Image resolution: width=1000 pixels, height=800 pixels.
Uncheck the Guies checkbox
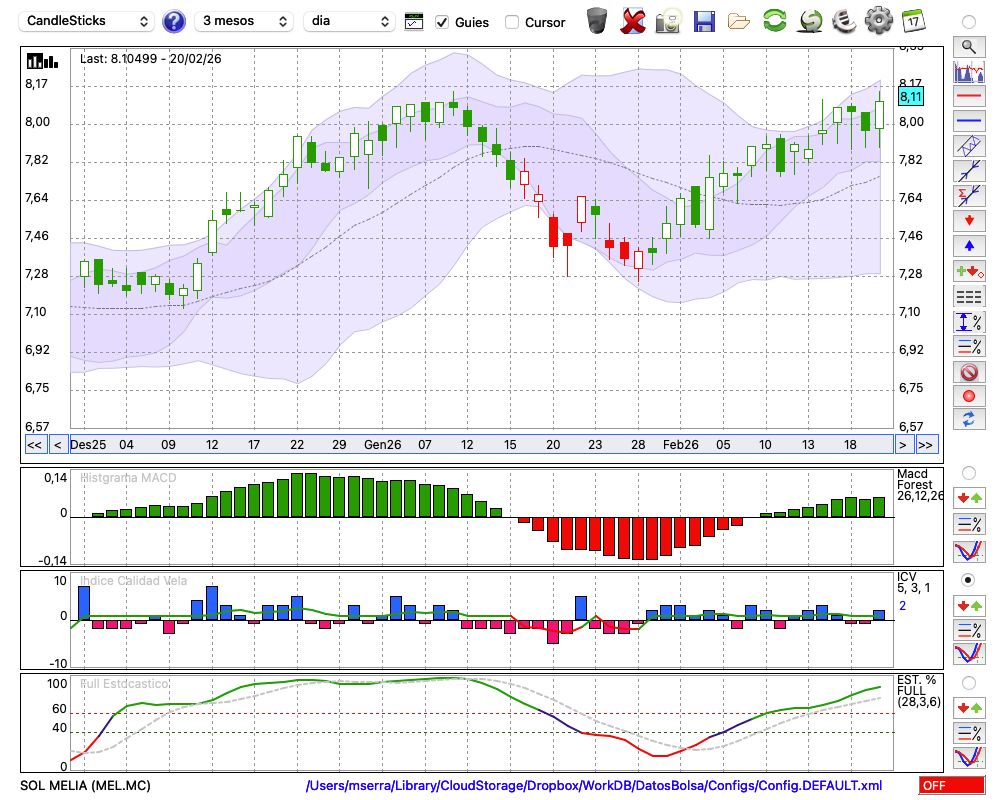coord(443,22)
